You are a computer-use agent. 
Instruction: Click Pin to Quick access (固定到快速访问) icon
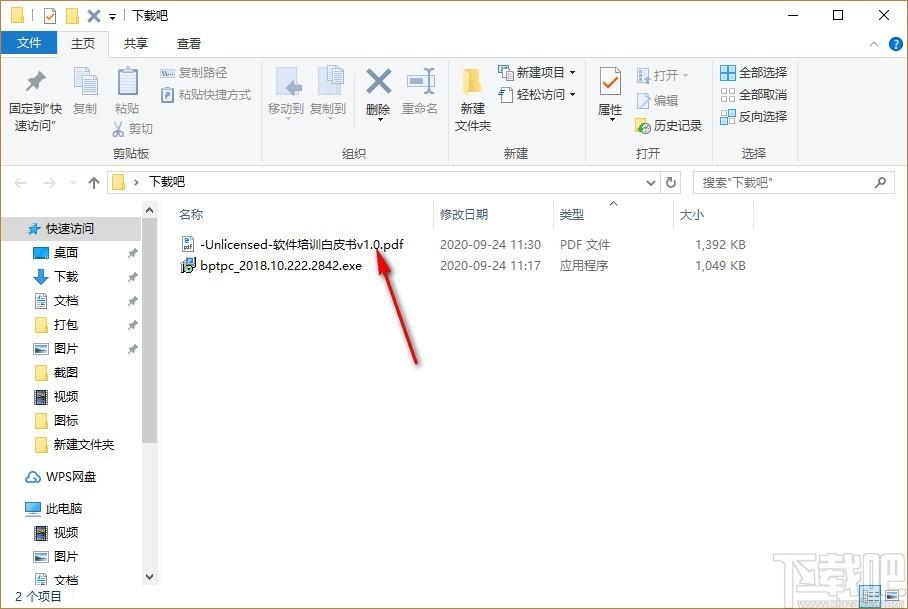click(35, 82)
